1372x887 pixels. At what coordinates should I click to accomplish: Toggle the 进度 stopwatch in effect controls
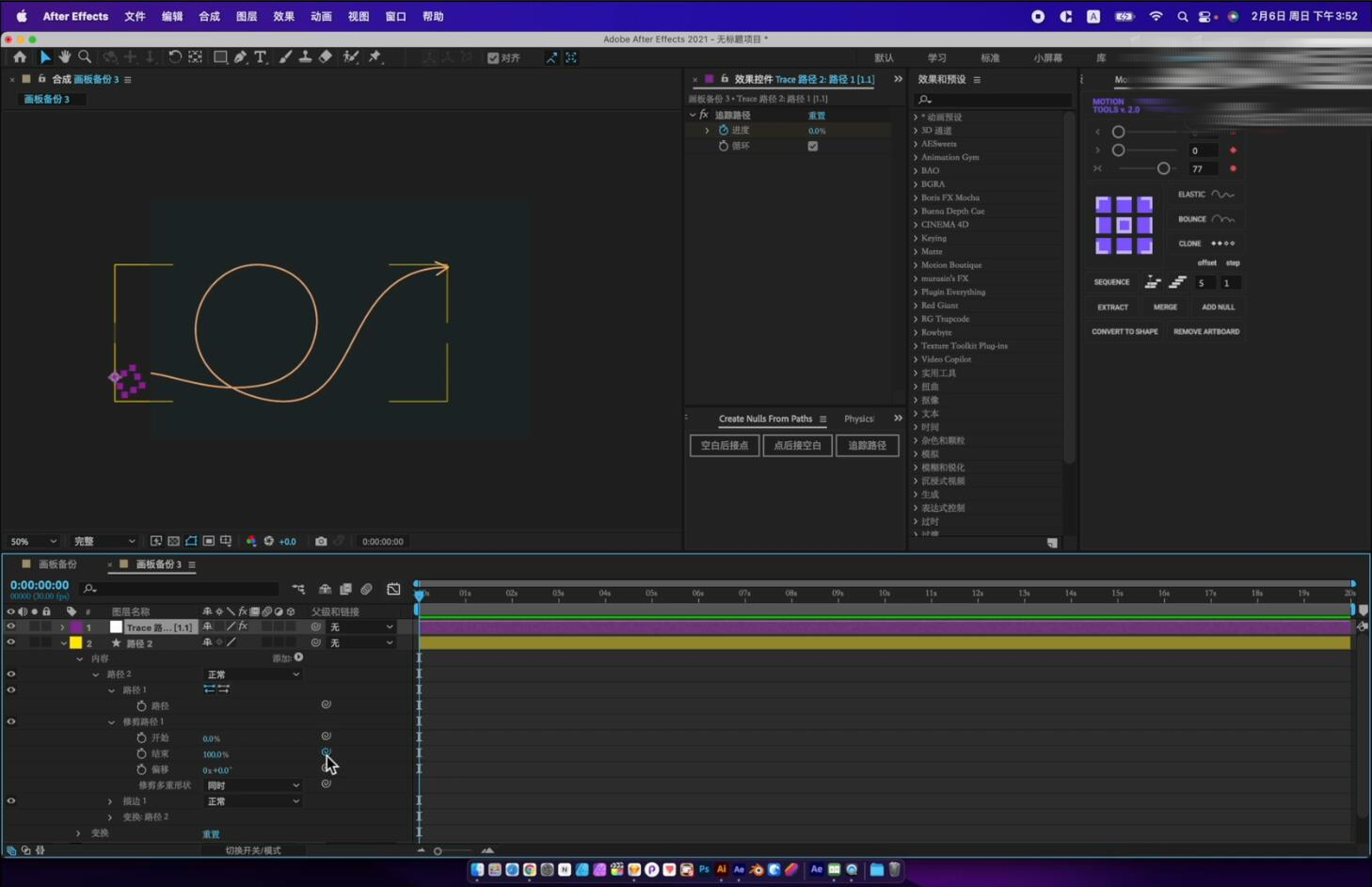point(724,131)
